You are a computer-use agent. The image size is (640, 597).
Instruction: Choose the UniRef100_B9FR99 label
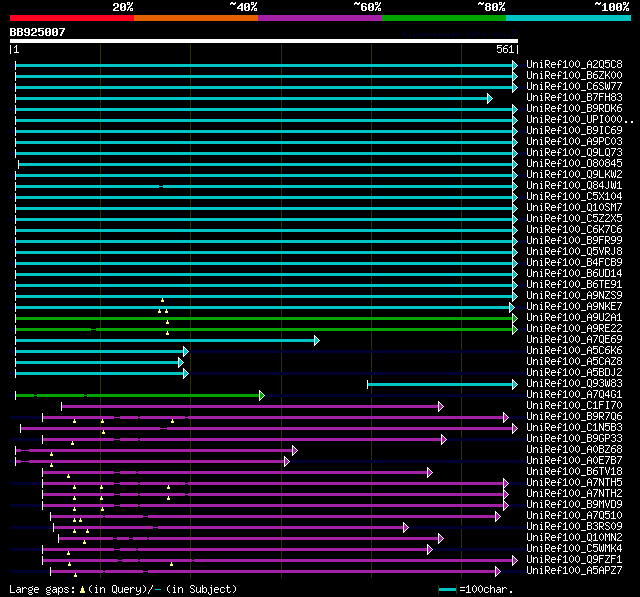tap(574, 241)
